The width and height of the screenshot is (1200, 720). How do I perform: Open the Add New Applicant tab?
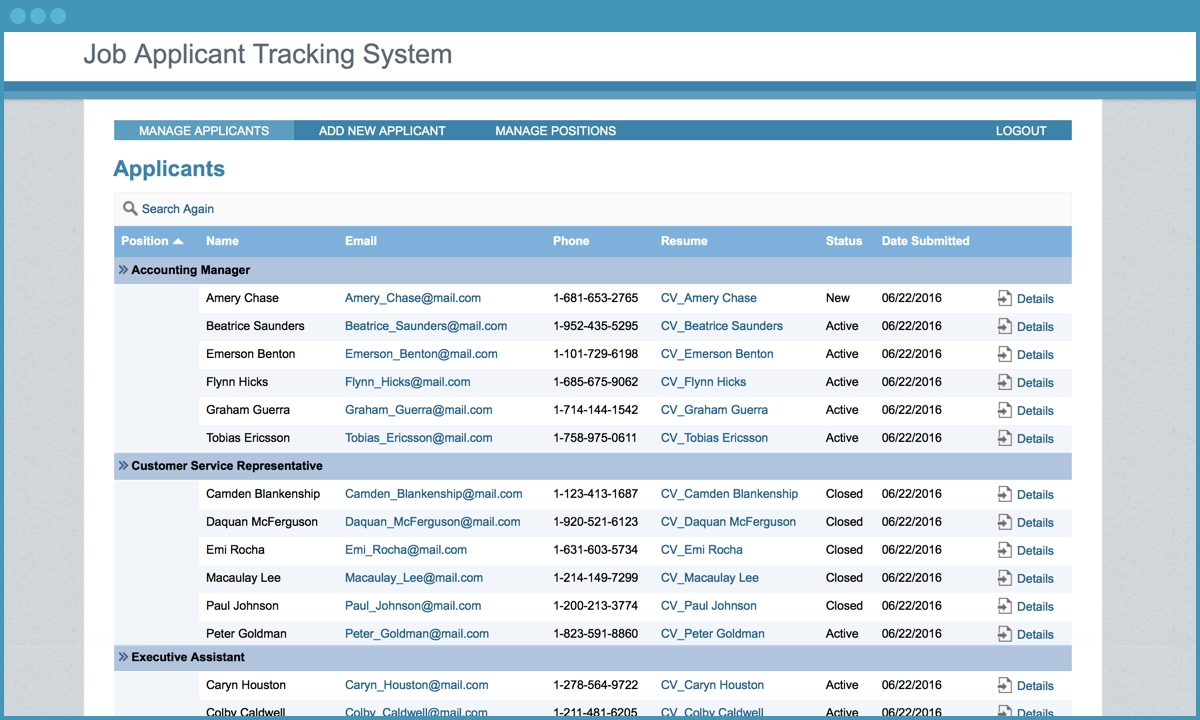point(382,131)
